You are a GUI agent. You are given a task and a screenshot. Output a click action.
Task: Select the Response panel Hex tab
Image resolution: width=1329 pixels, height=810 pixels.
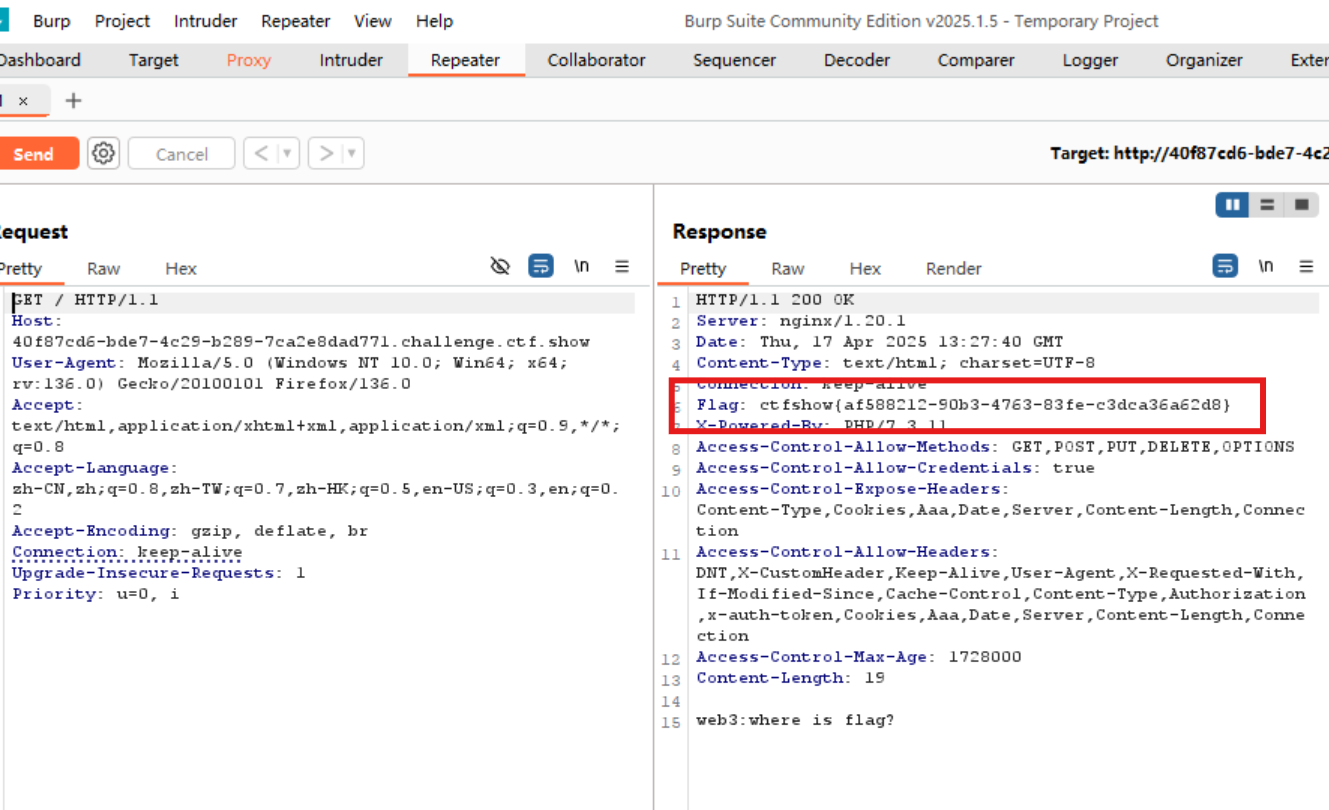[x=865, y=268]
